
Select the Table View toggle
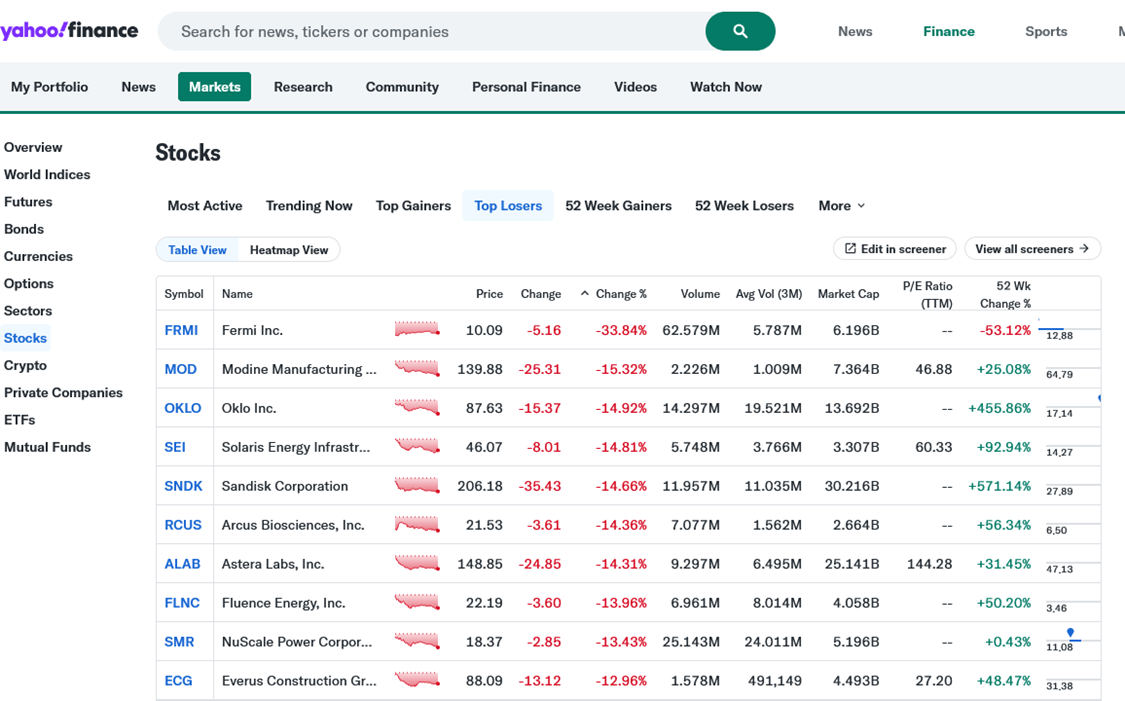197,250
